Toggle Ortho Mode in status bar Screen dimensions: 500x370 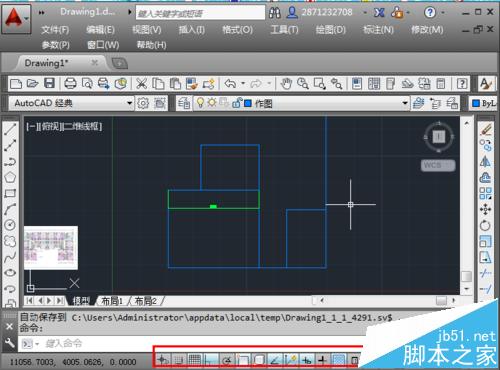click(211, 360)
